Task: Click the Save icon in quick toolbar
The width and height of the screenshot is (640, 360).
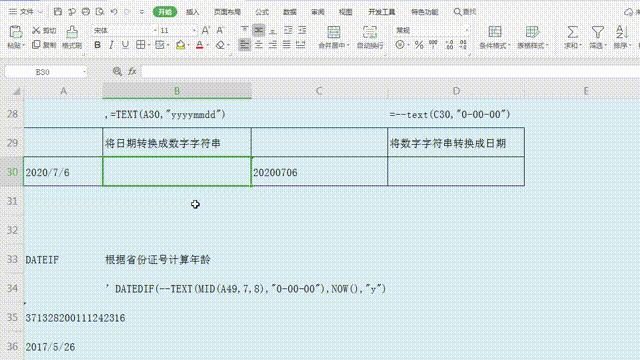Action: tap(58, 12)
